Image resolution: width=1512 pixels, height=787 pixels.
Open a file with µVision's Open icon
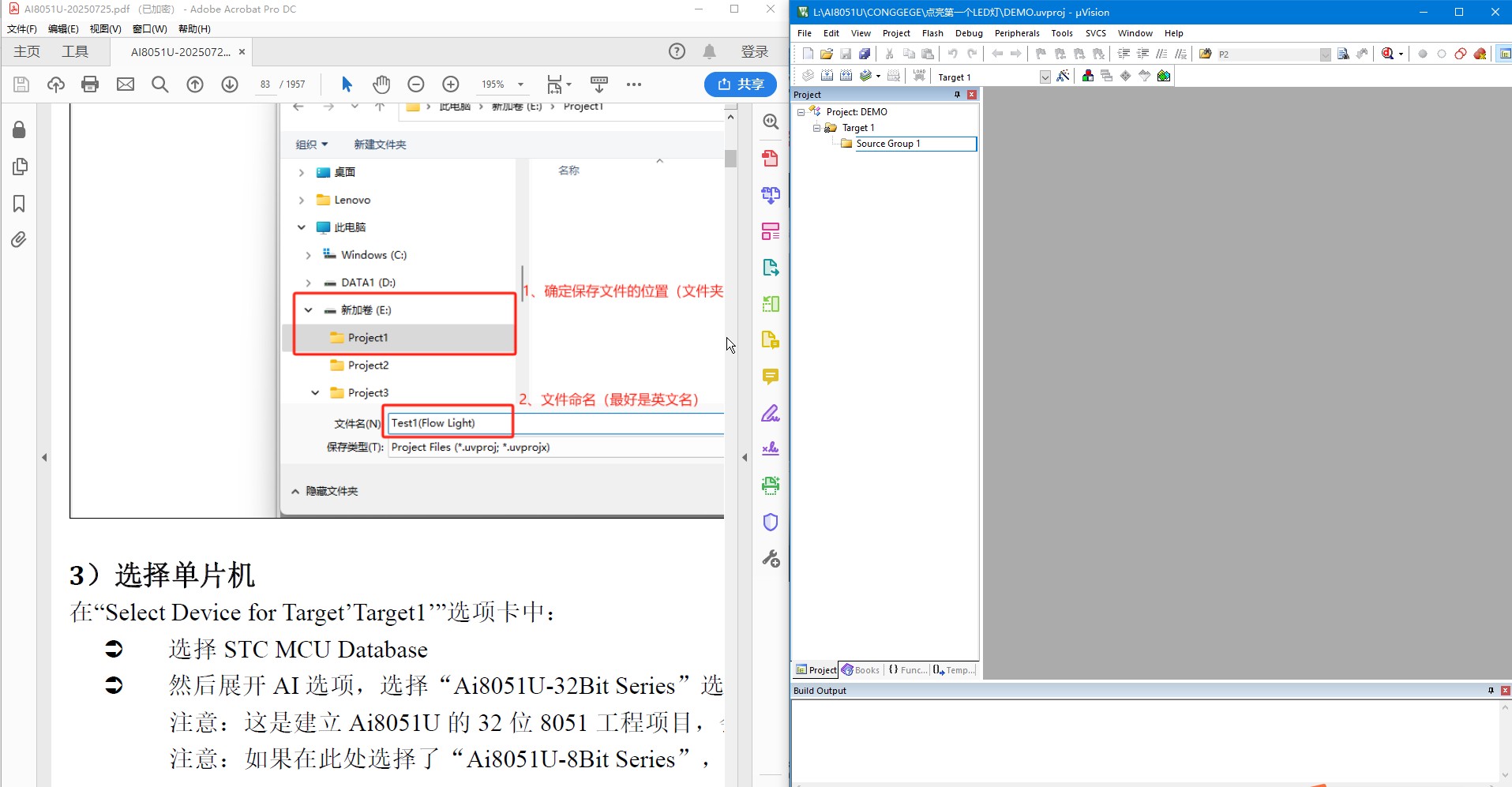point(826,54)
